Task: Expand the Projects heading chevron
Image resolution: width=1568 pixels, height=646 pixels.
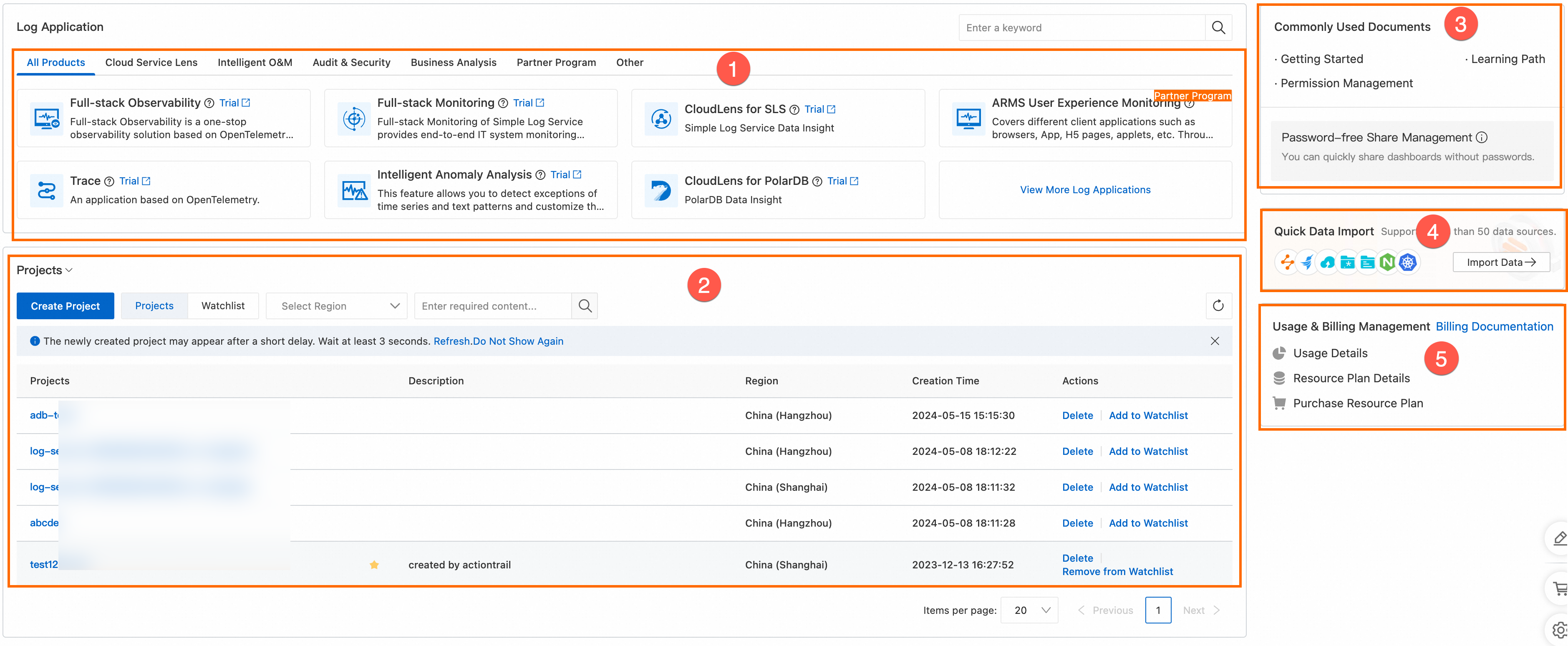Action: [x=69, y=270]
